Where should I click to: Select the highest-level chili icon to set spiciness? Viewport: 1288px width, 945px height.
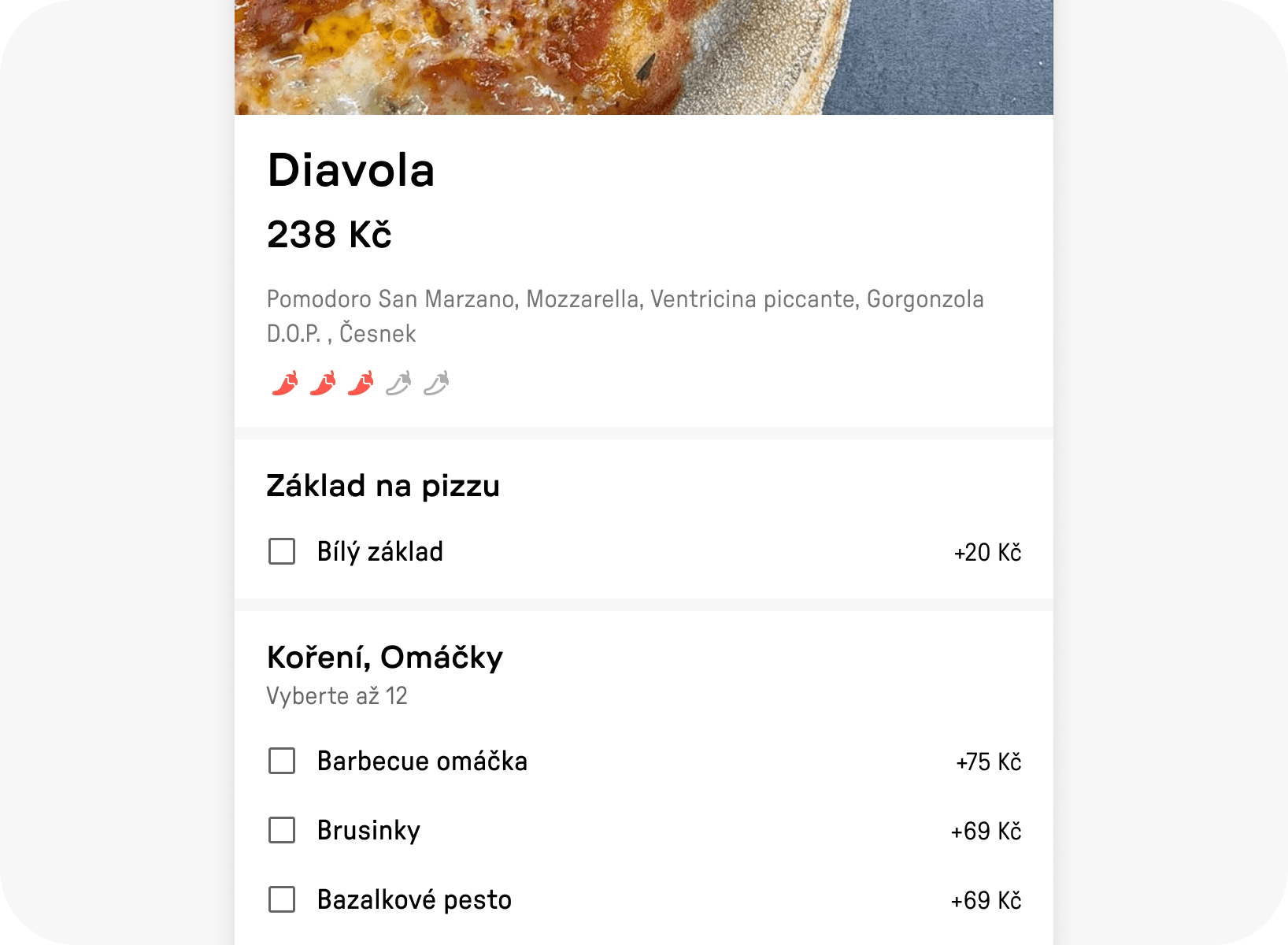436,384
